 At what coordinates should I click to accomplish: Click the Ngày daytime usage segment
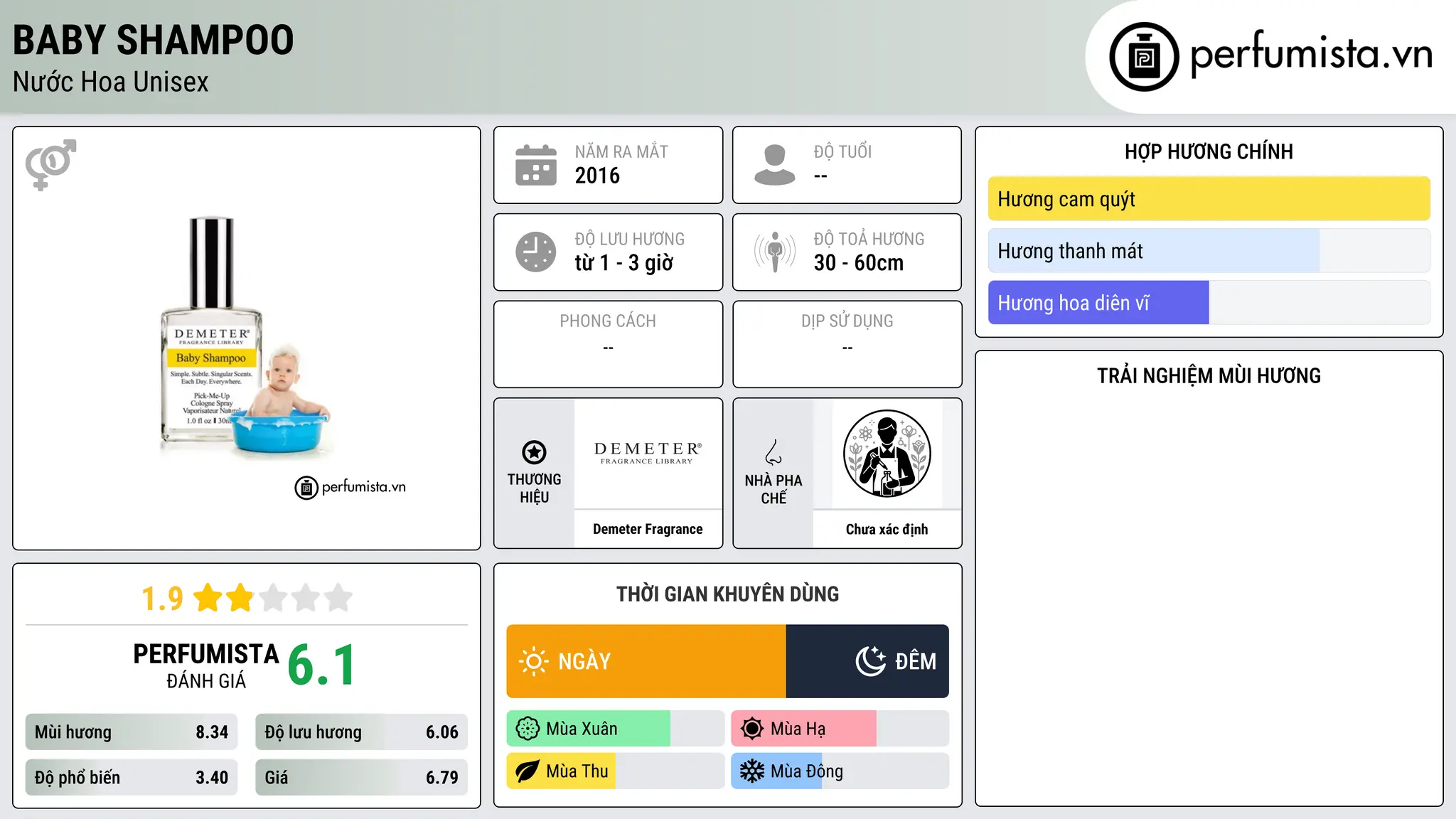point(646,661)
